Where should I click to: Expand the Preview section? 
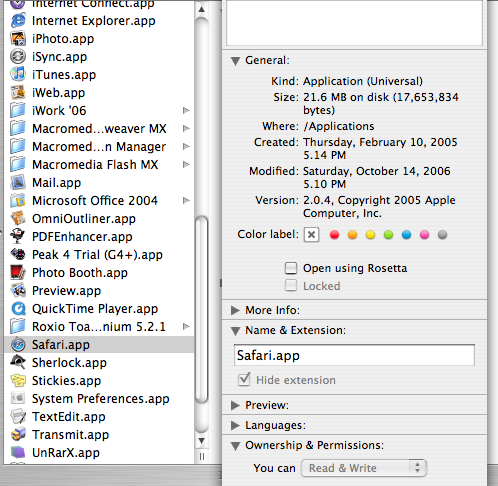[x=235, y=405]
